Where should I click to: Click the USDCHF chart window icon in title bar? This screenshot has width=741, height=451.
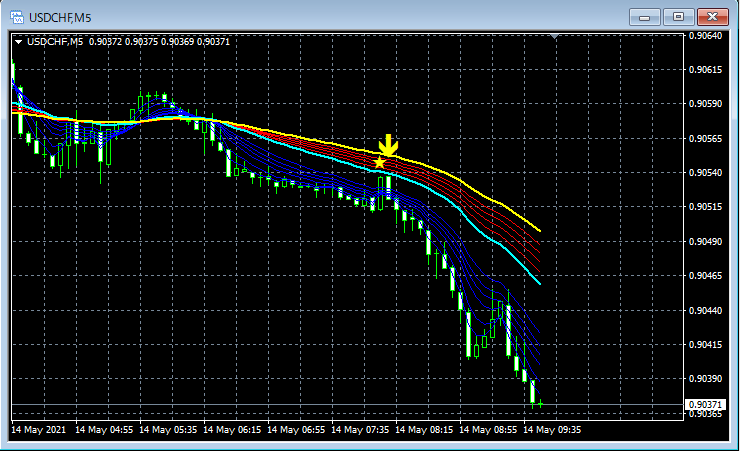(17, 17)
